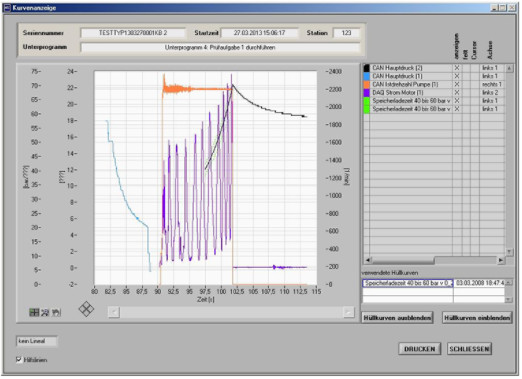
Task: Open axis selector 'links 1' for CAN Hauptdruck [2]
Action: (492, 68)
